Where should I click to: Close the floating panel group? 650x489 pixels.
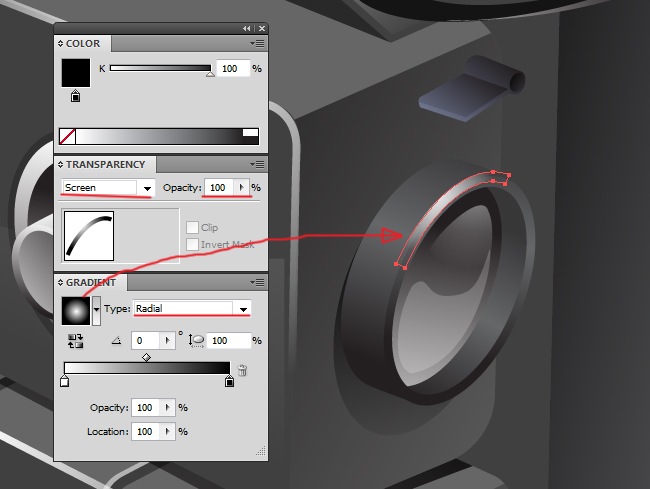point(262,28)
